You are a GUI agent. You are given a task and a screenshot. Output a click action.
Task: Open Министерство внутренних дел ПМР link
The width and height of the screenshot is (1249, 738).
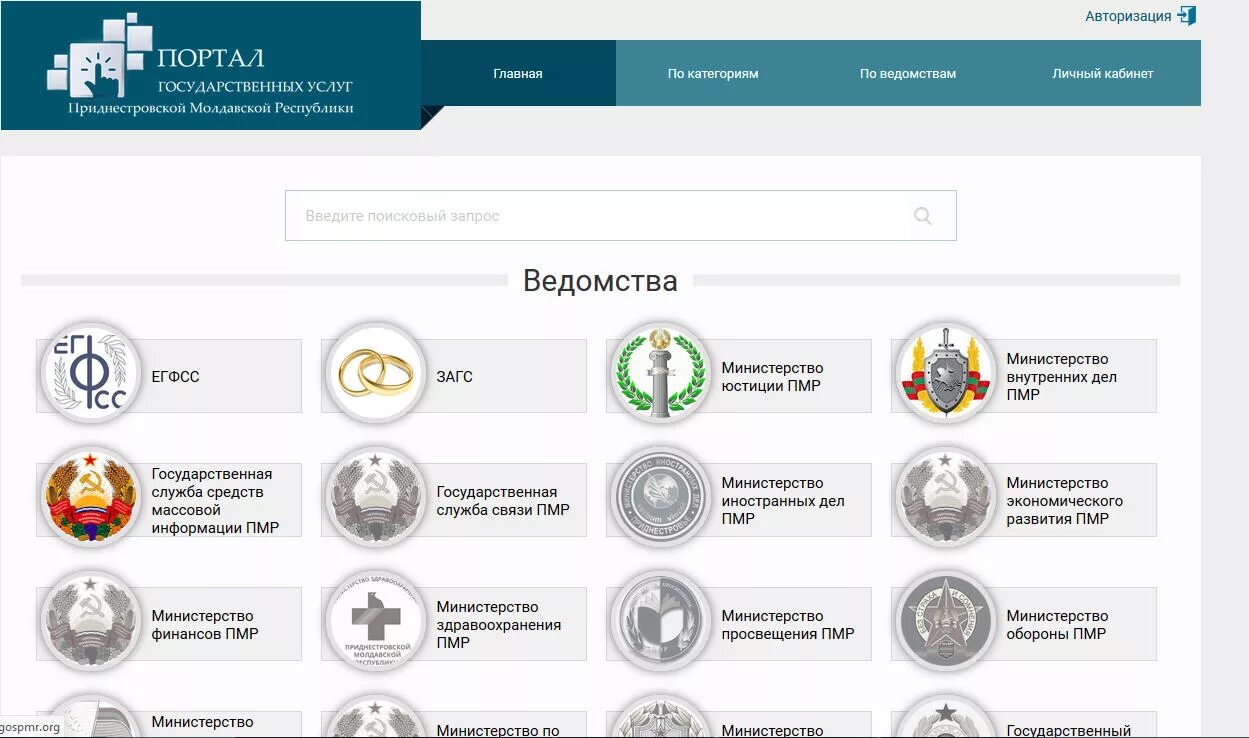[x=1062, y=377]
